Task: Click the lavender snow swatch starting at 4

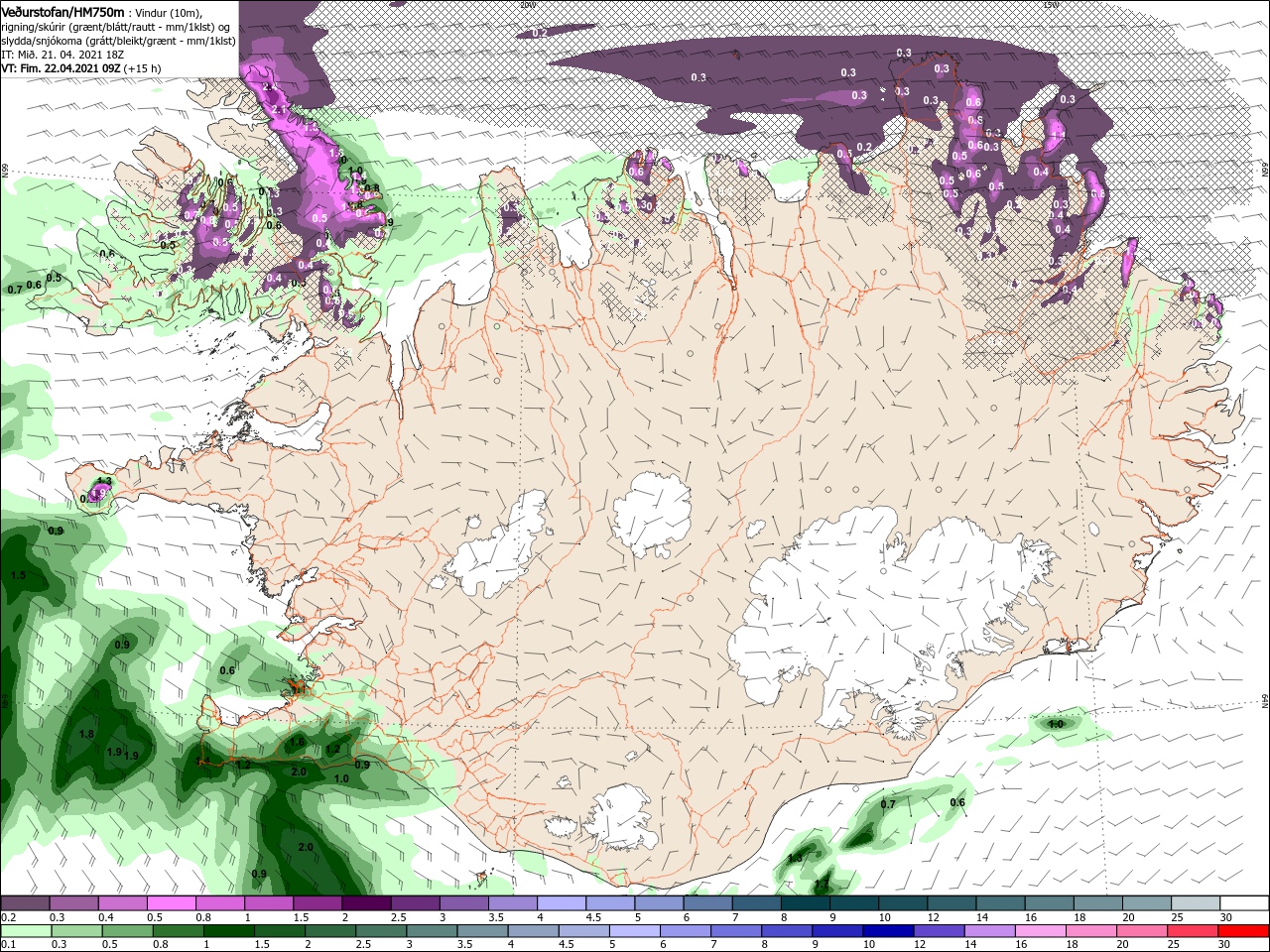Action: point(562,903)
